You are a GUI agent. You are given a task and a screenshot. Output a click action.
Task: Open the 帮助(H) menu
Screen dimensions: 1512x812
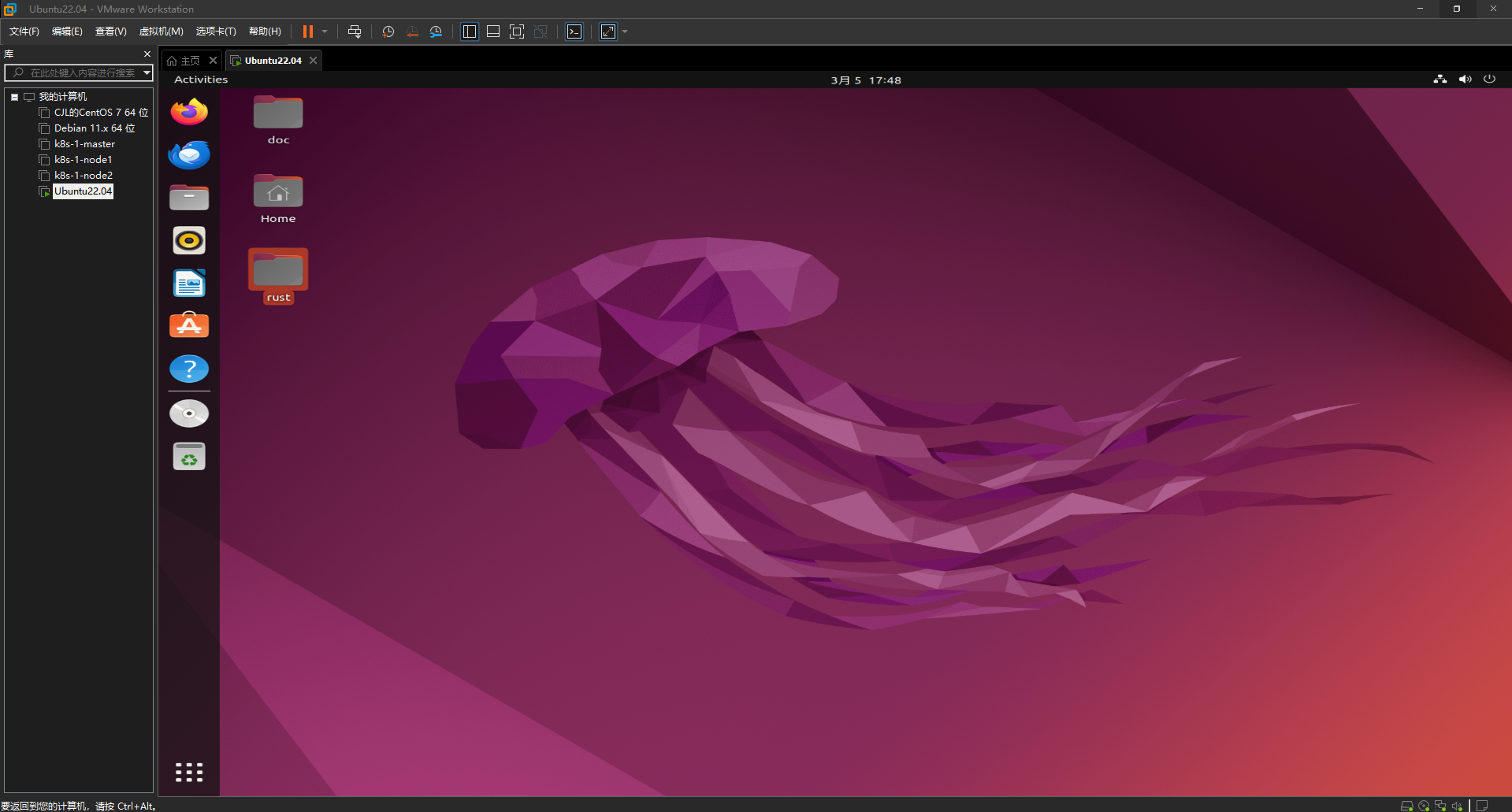265,32
